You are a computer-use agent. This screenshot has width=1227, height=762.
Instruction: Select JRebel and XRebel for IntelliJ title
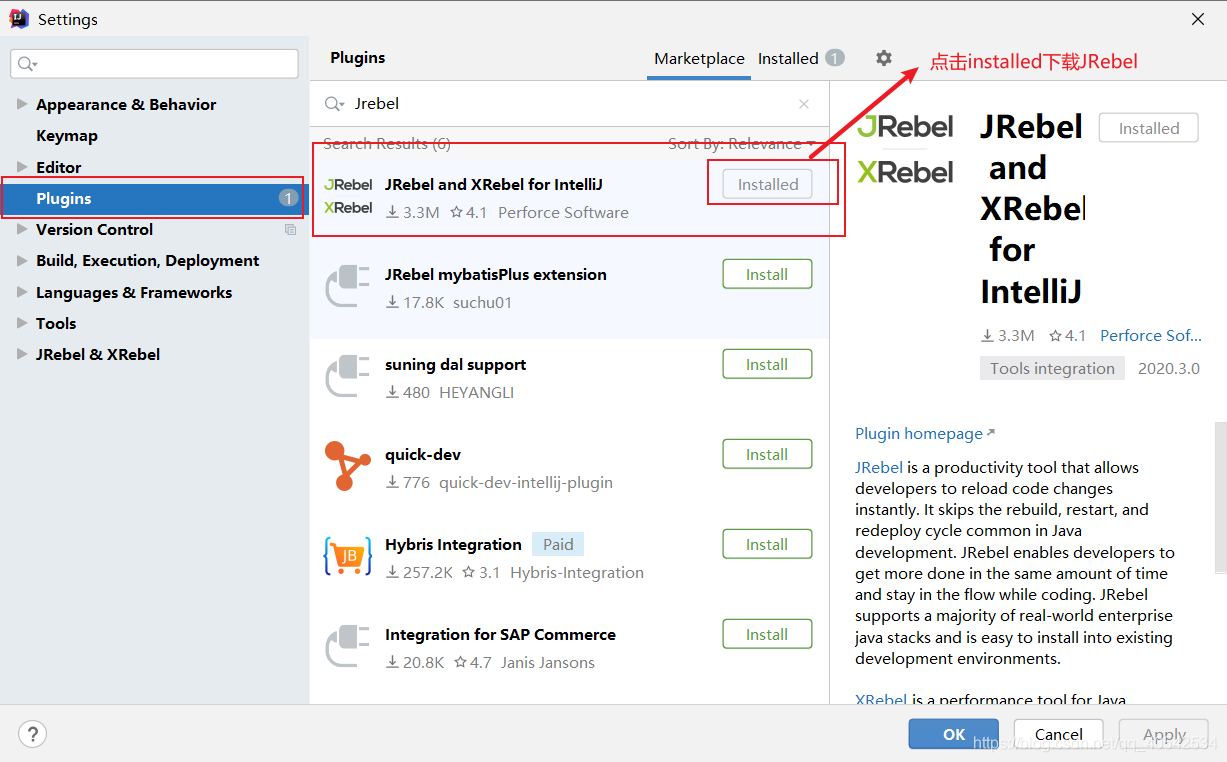point(493,184)
